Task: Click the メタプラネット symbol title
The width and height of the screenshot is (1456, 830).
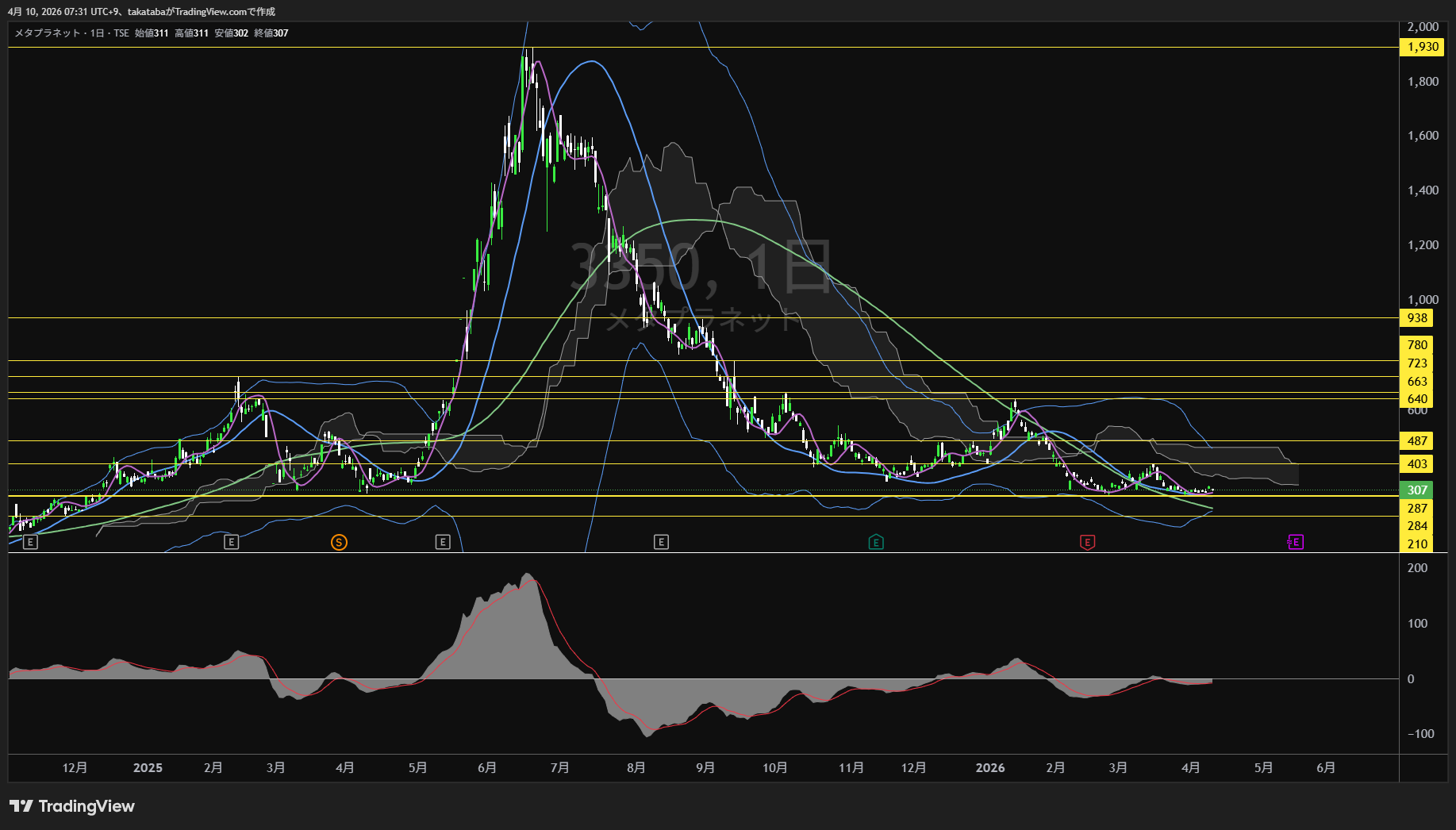Action: point(48,33)
